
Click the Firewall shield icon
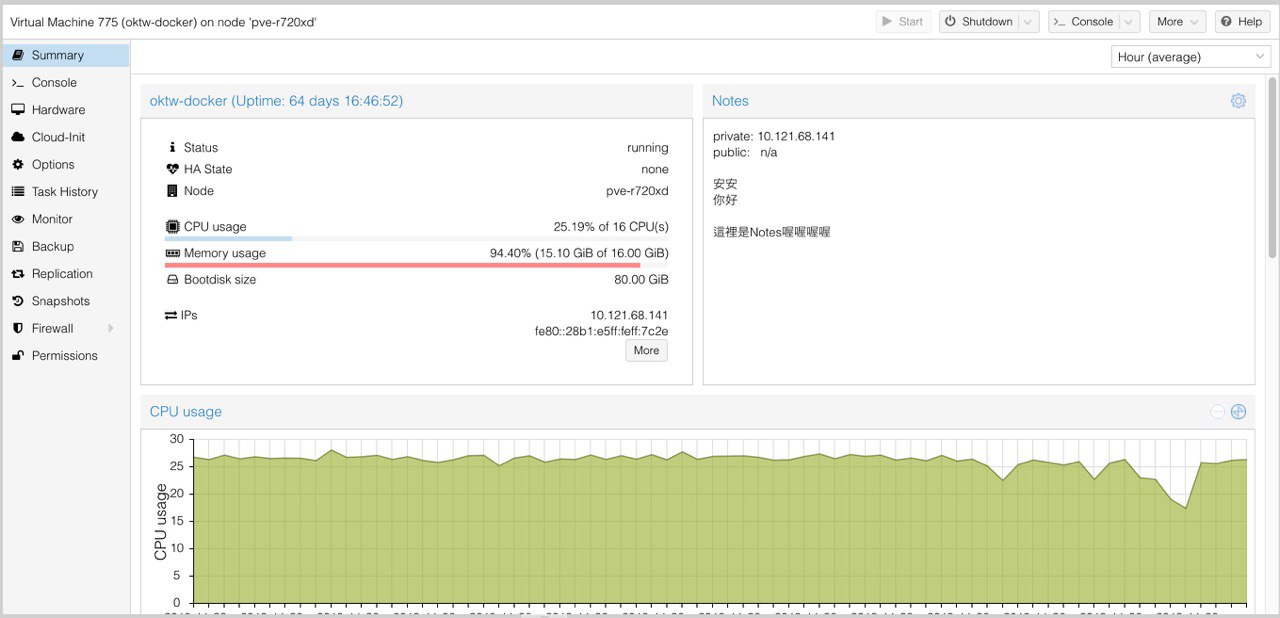point(18,328)
